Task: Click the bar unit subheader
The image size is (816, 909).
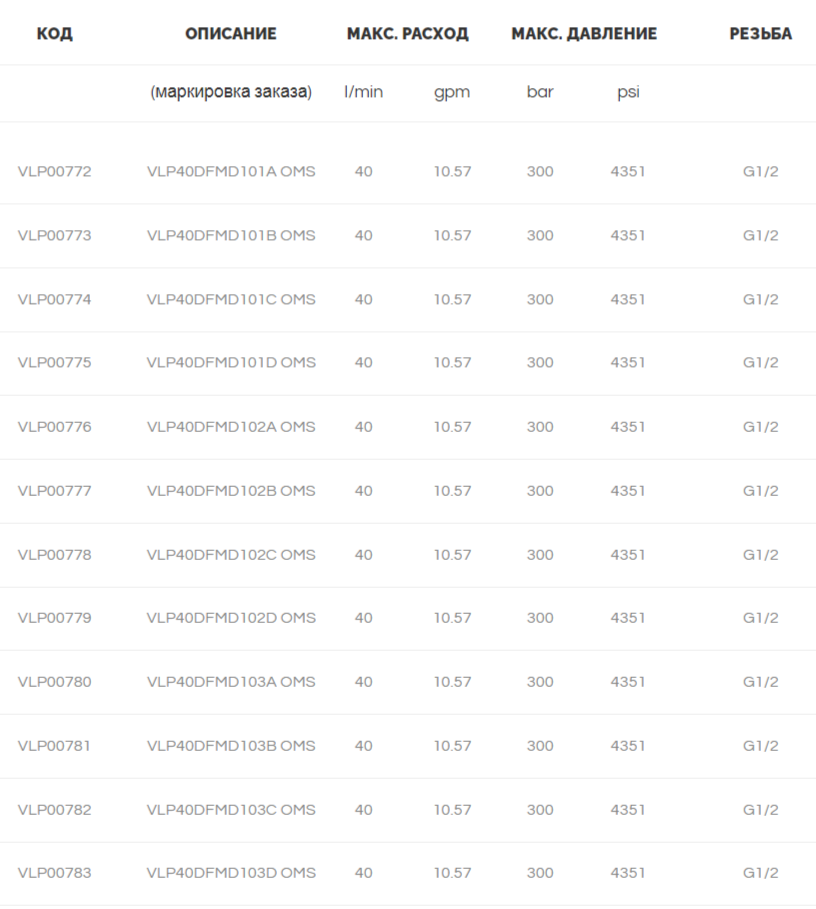Action: (540, 92)
